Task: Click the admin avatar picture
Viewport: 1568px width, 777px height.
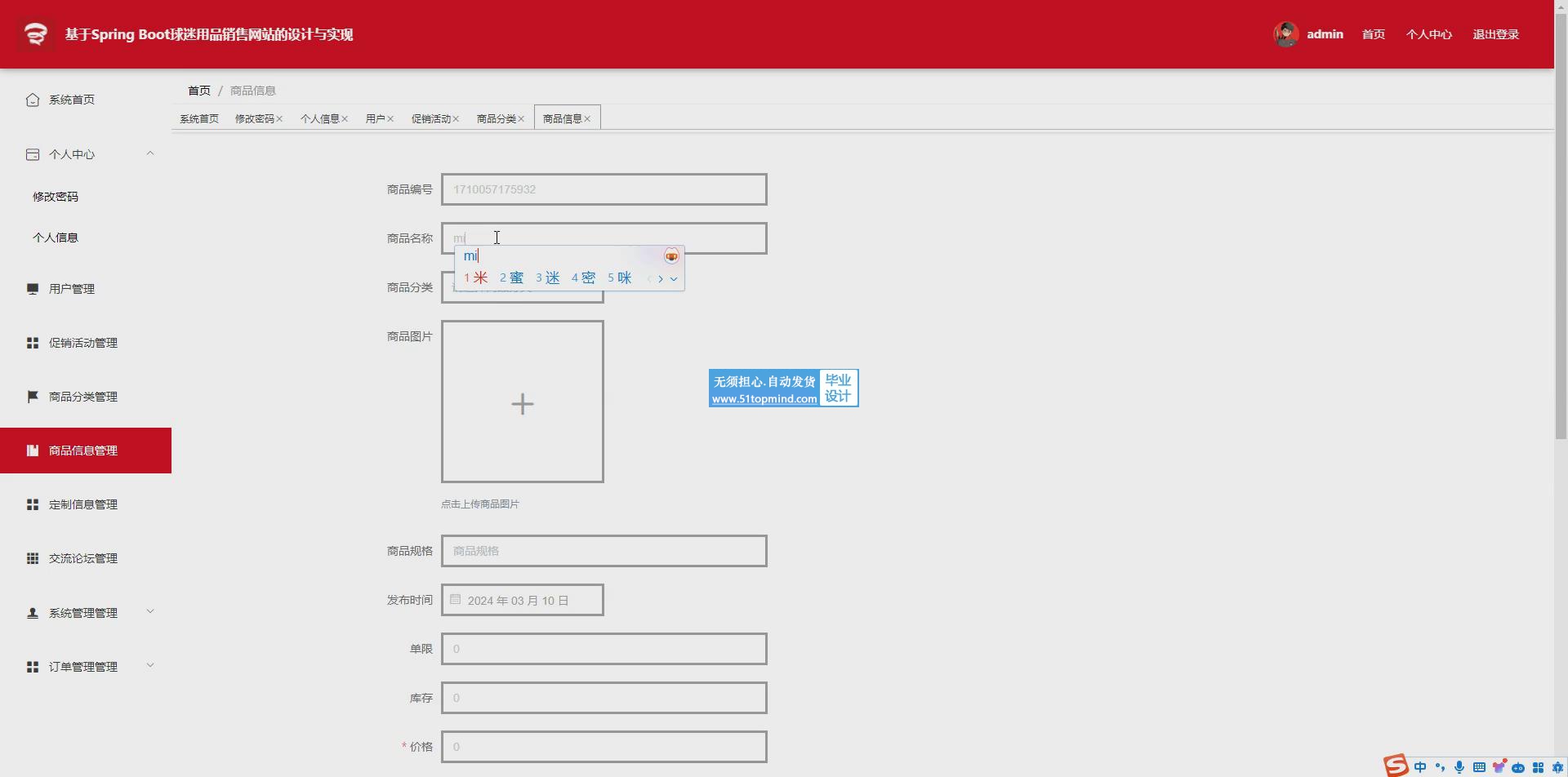Action: 1286,34
